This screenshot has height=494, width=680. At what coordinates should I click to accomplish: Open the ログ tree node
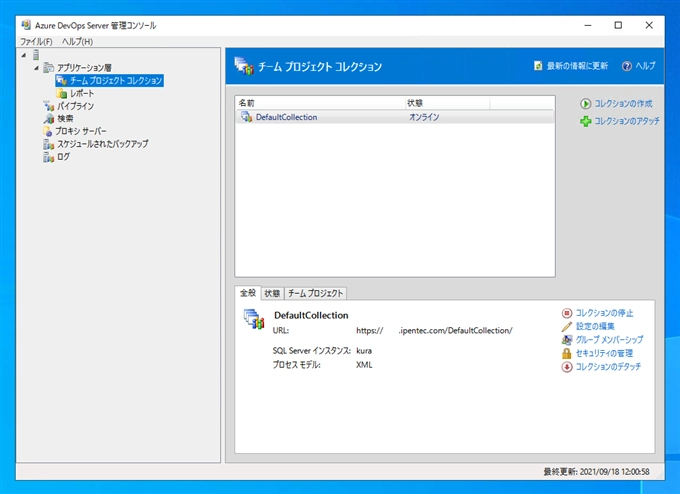pos(63,157)
